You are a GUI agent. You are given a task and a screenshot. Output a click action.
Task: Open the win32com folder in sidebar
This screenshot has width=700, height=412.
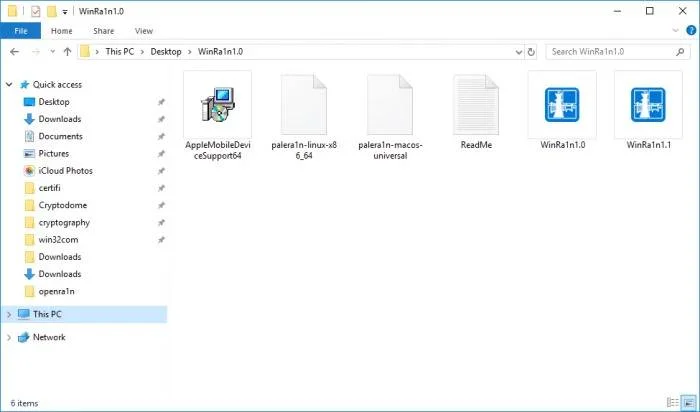tap(58, 240)
